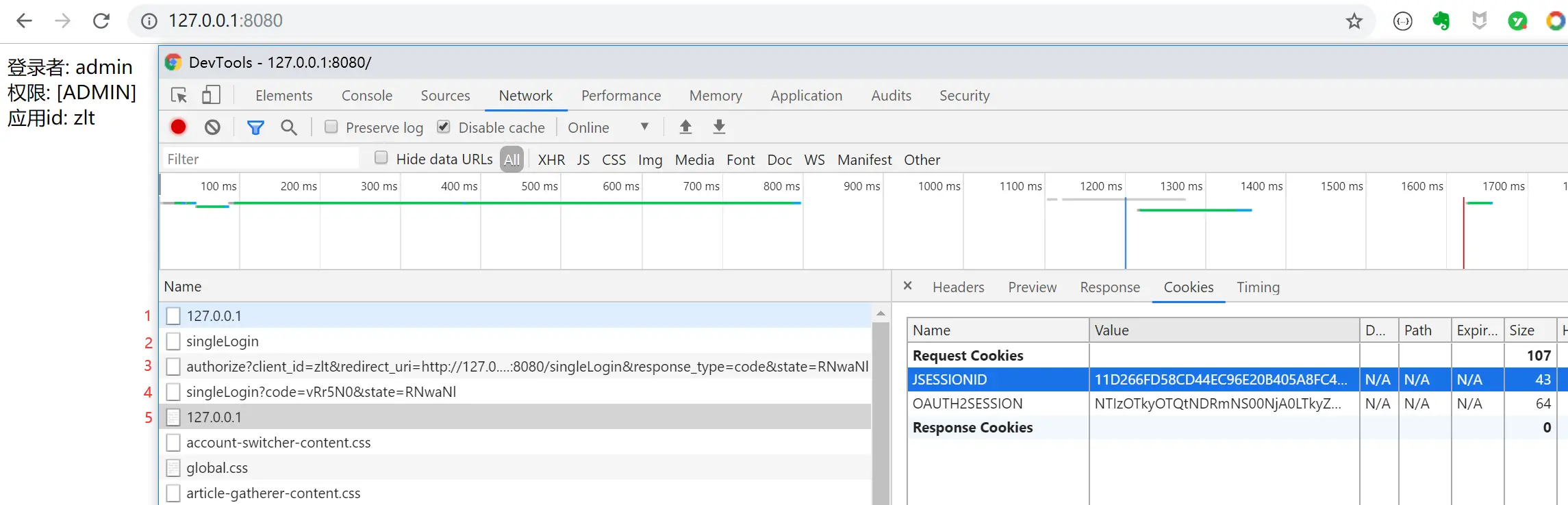Reload the page with the refresh icon
This screenshot has height=505, width=1568.
[101, 21]
